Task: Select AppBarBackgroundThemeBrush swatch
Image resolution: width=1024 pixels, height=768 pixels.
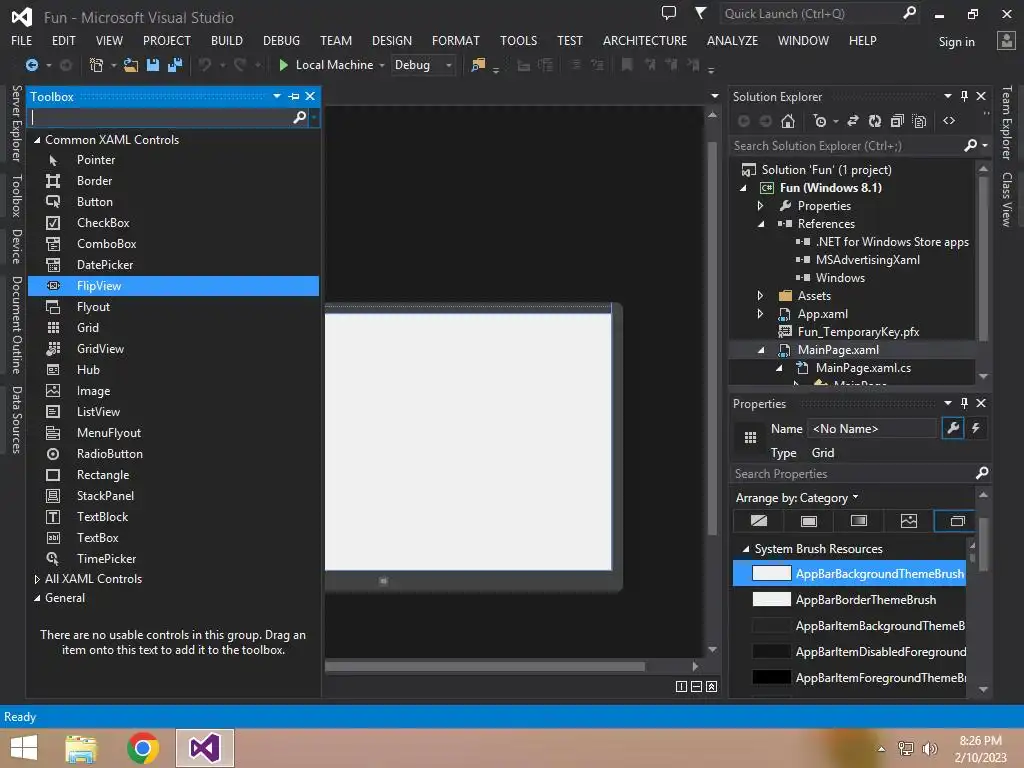Action: [771, 573]
